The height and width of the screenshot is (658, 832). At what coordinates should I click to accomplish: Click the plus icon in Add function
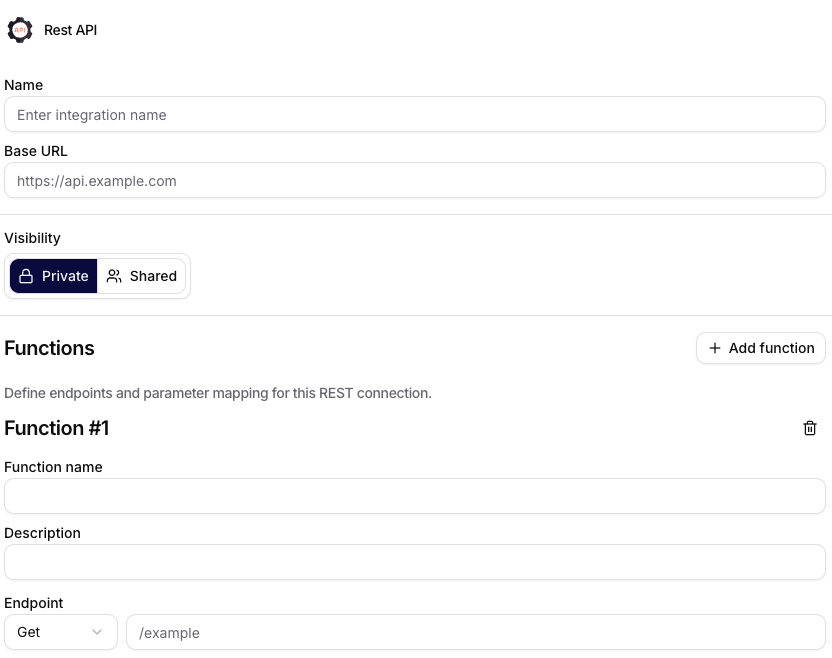[715, 348]
